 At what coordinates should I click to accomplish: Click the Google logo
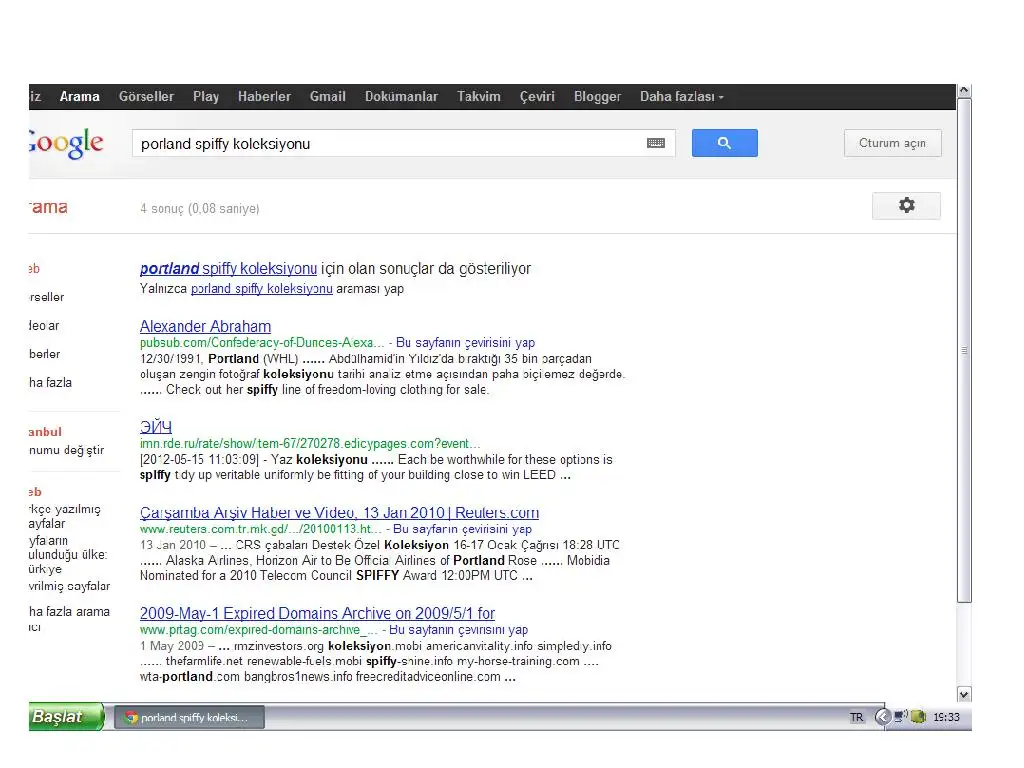pos(66,143)
